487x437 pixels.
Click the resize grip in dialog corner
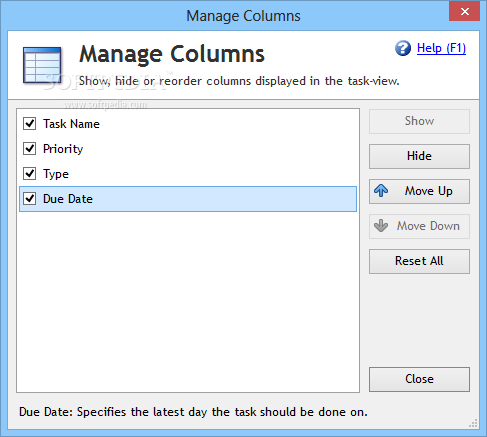click(x=473, y=423)
